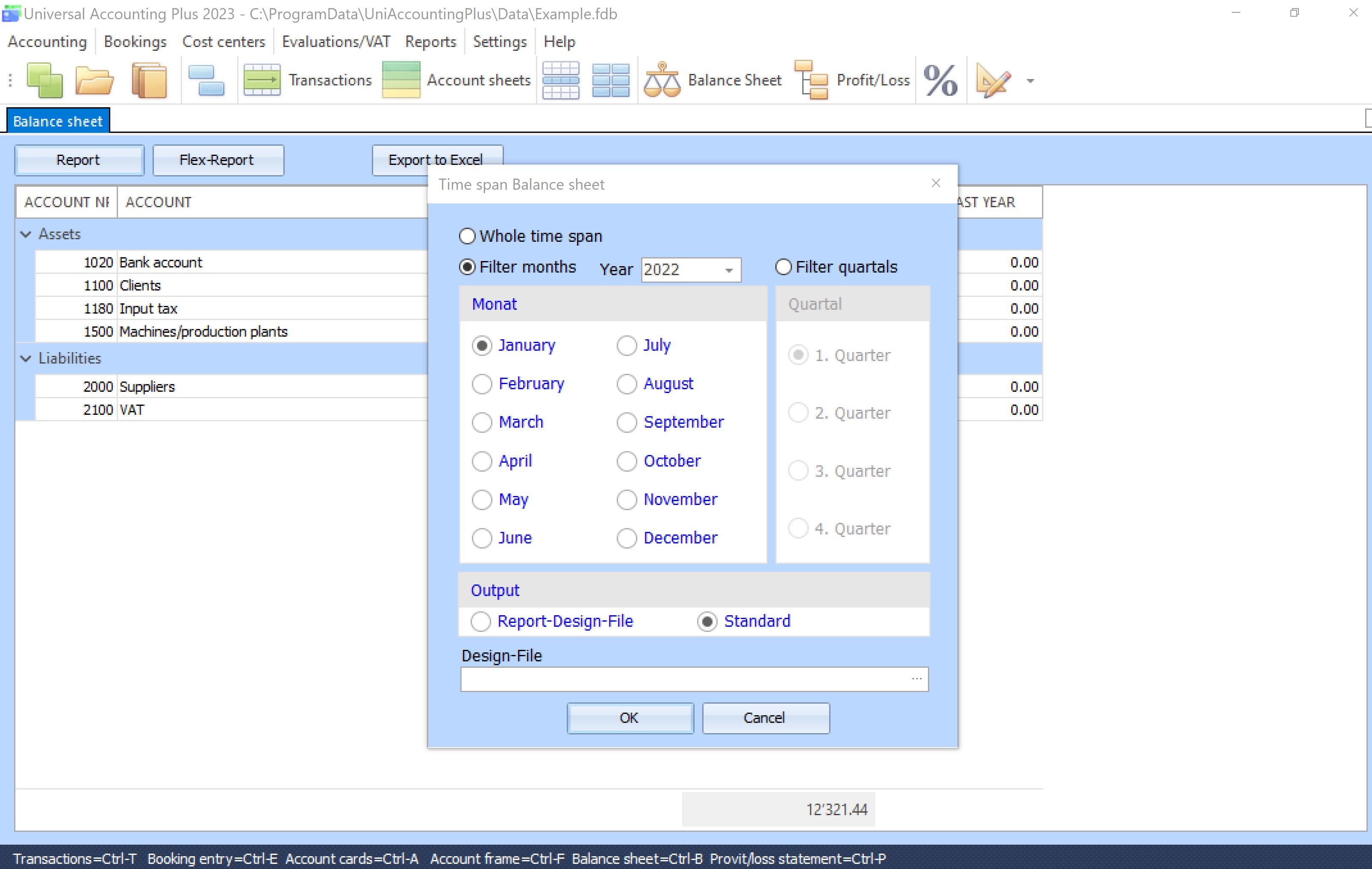Screen dimensions: 1372x869
Task: Click the Design-File path input field
Action: coord(684,679)
